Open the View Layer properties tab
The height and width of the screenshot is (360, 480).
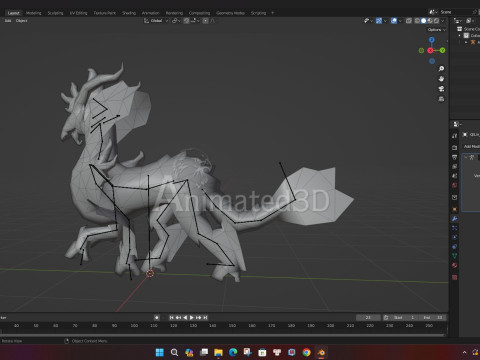click(455, 166)
